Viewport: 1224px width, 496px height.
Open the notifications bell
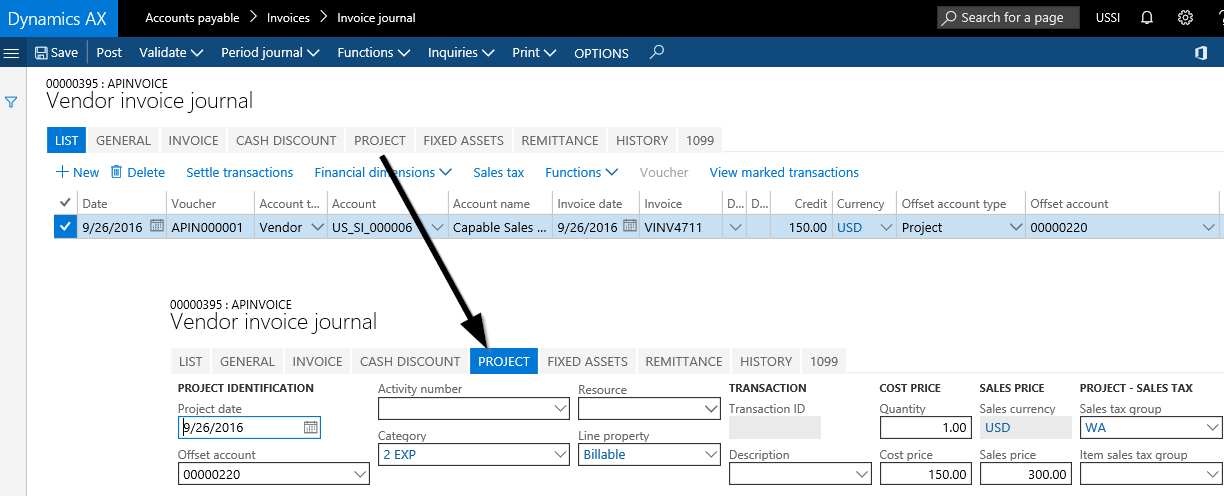[x=1147, y=18]
